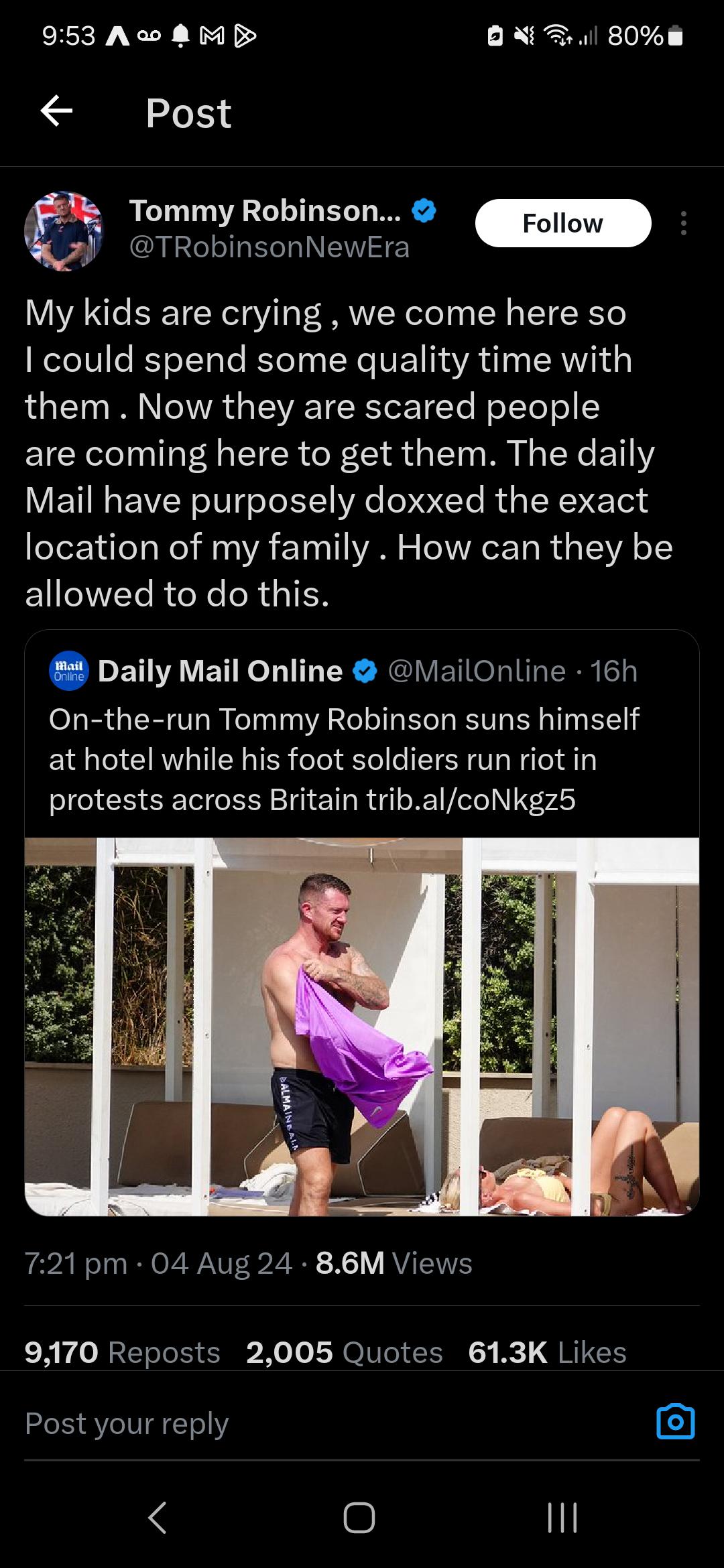The width and height of the screenshot is (724, 1568).
Task: Open the @TRobinsonNewEra handle
Action: [269, 247]
